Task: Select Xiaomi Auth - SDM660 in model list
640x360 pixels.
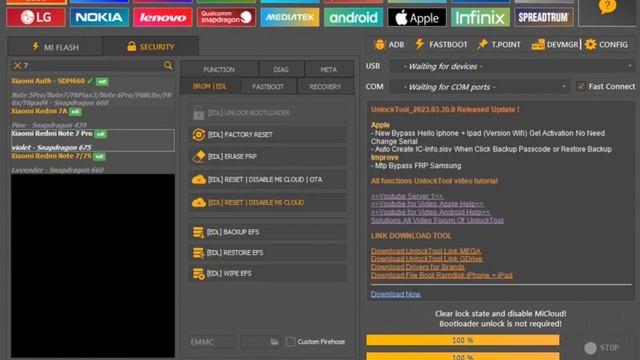Action: tap(48, 81)
